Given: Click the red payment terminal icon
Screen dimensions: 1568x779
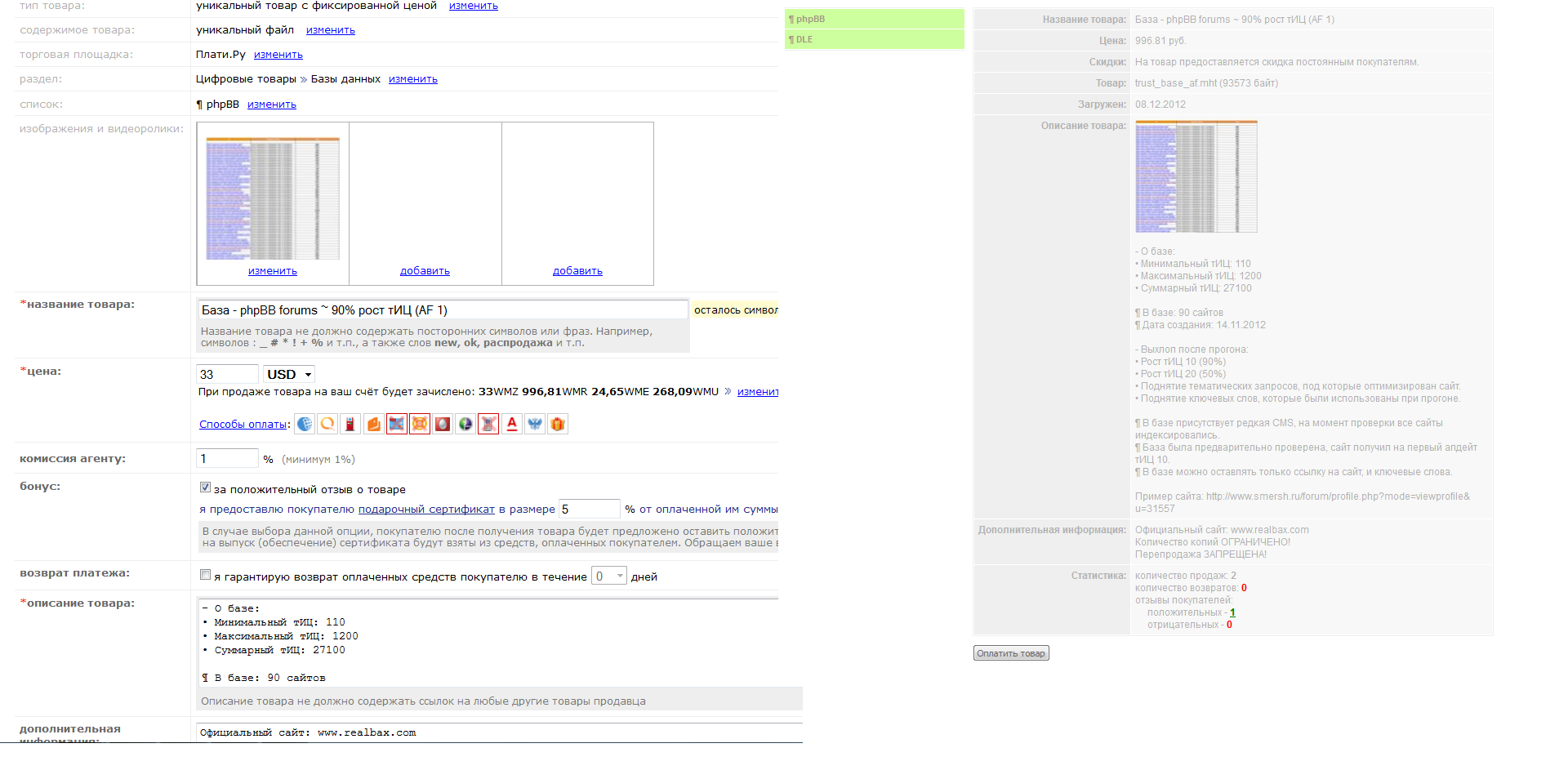Looking at the screenshot, I should pyautogui.click(x=350, y=424).
